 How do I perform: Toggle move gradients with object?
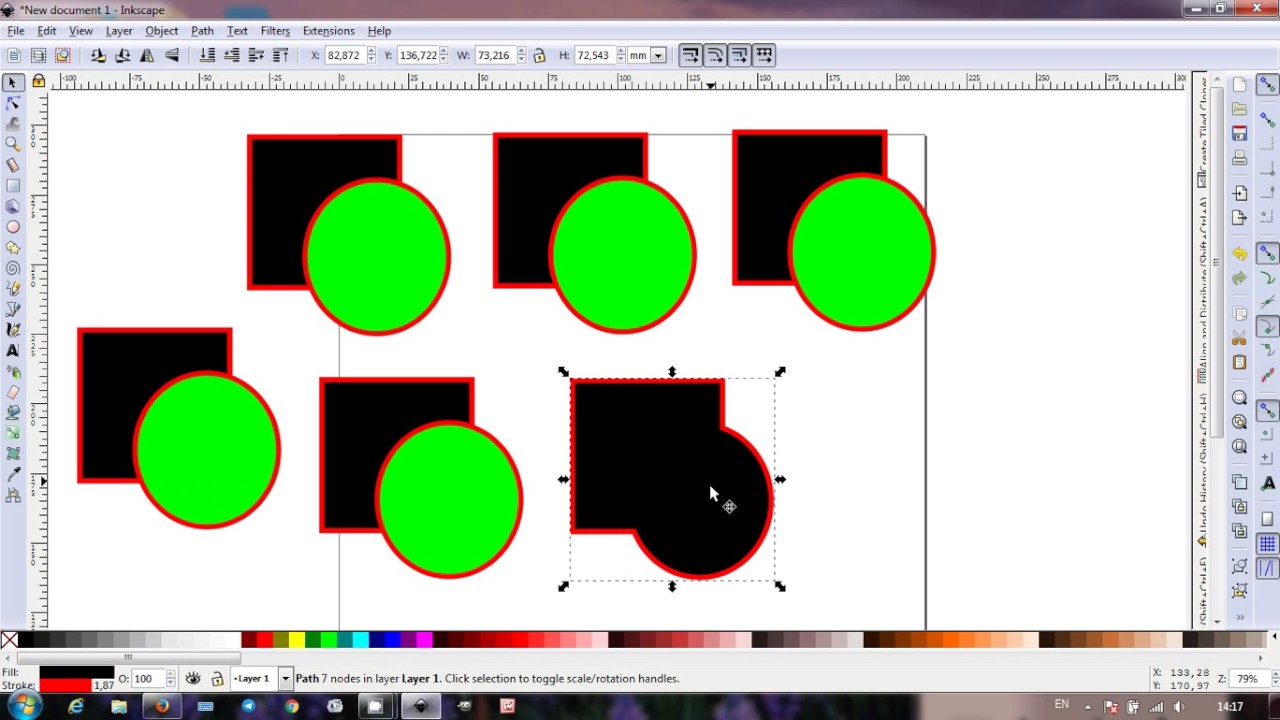point(739,55)
